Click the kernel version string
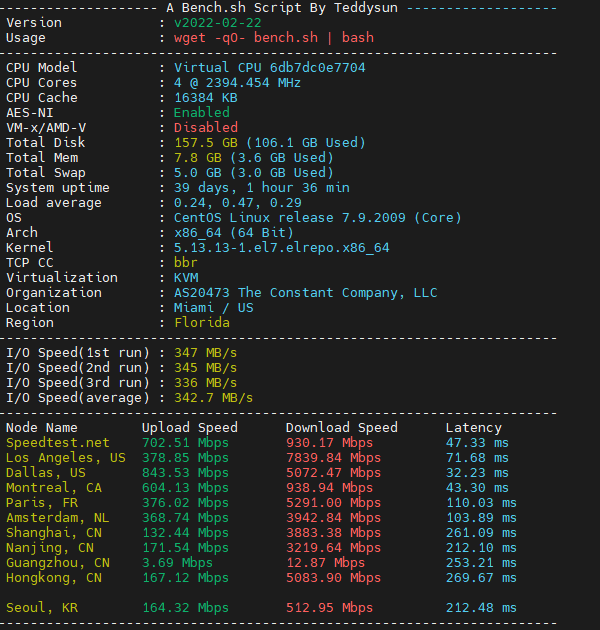Viewport: 600px width, 630px height. tap(281, 248)
